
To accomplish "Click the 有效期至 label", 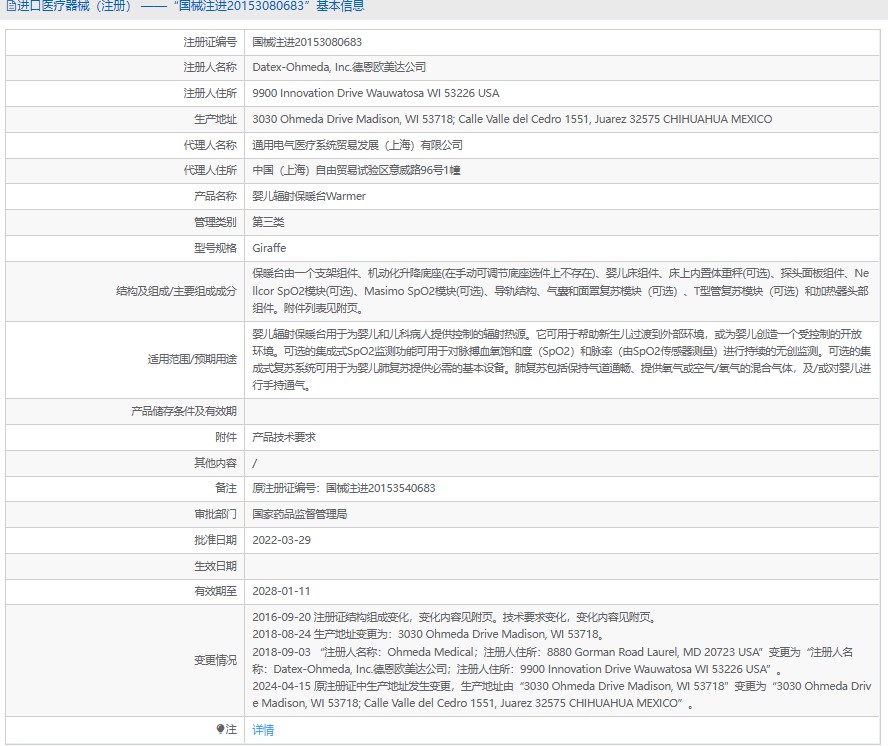I will coord(215,591).
